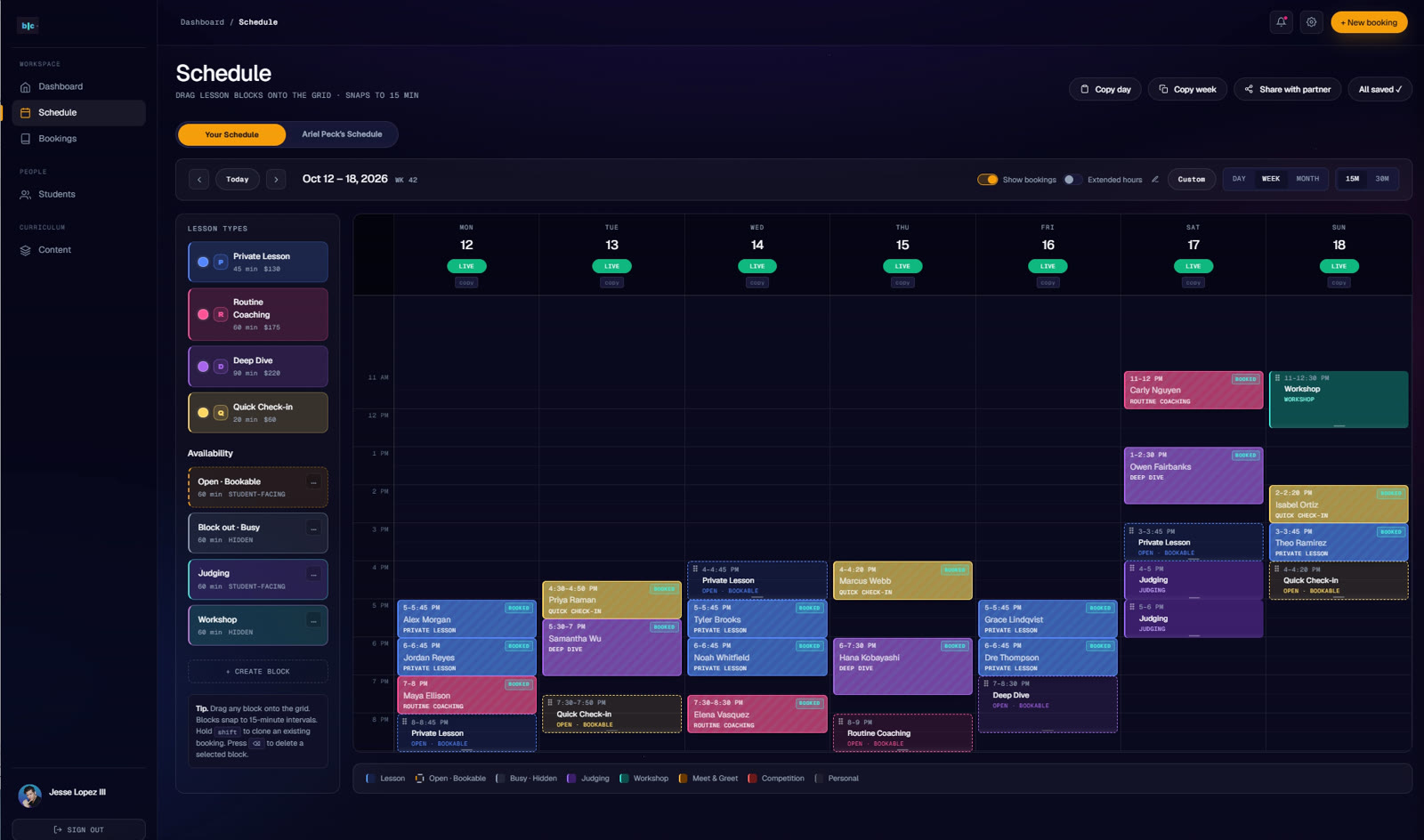Toggle Show bookings switch

click(x=988, y=180)
